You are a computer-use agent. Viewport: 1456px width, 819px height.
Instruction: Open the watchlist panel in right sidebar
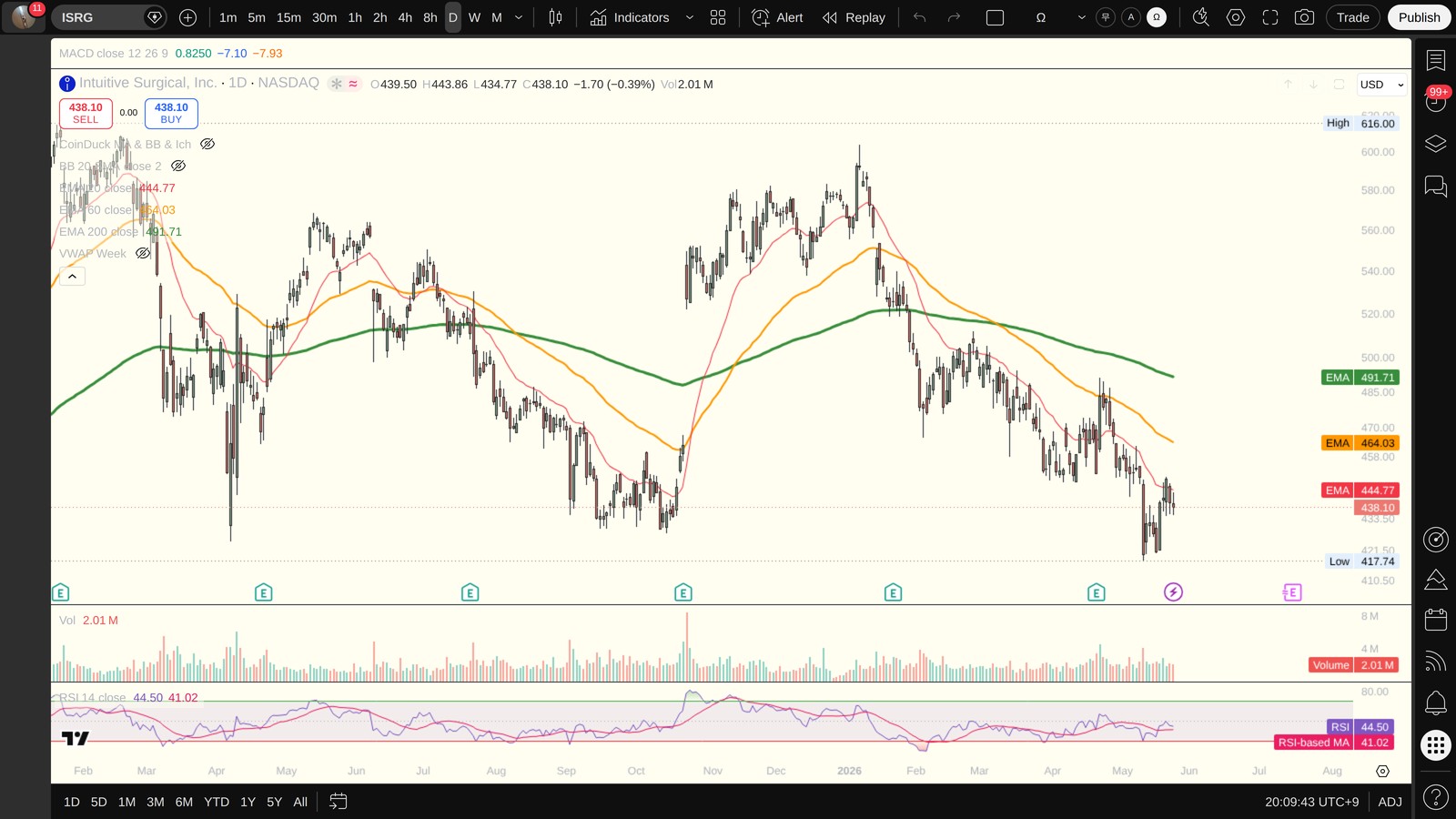click(1436, 60)
